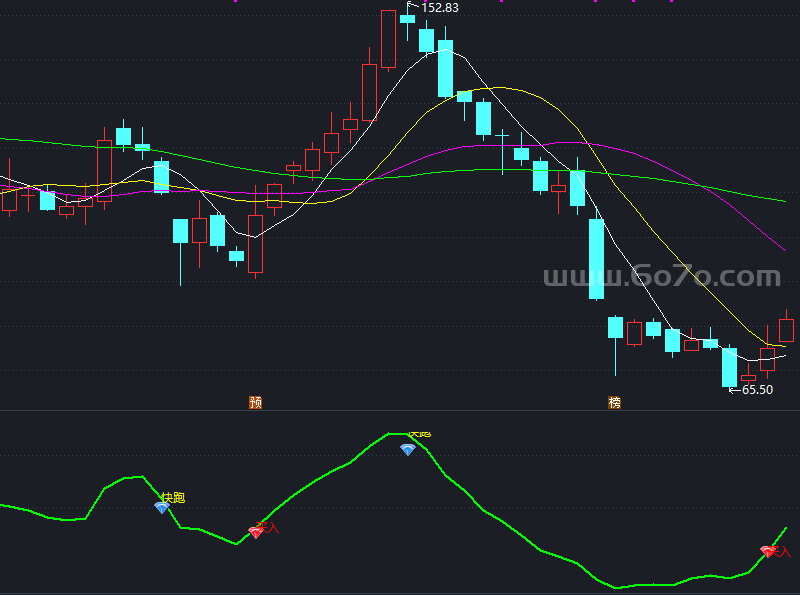Click the www.6o7o.com watermark
Screen dimensions: 800x595
coord(661,277)
